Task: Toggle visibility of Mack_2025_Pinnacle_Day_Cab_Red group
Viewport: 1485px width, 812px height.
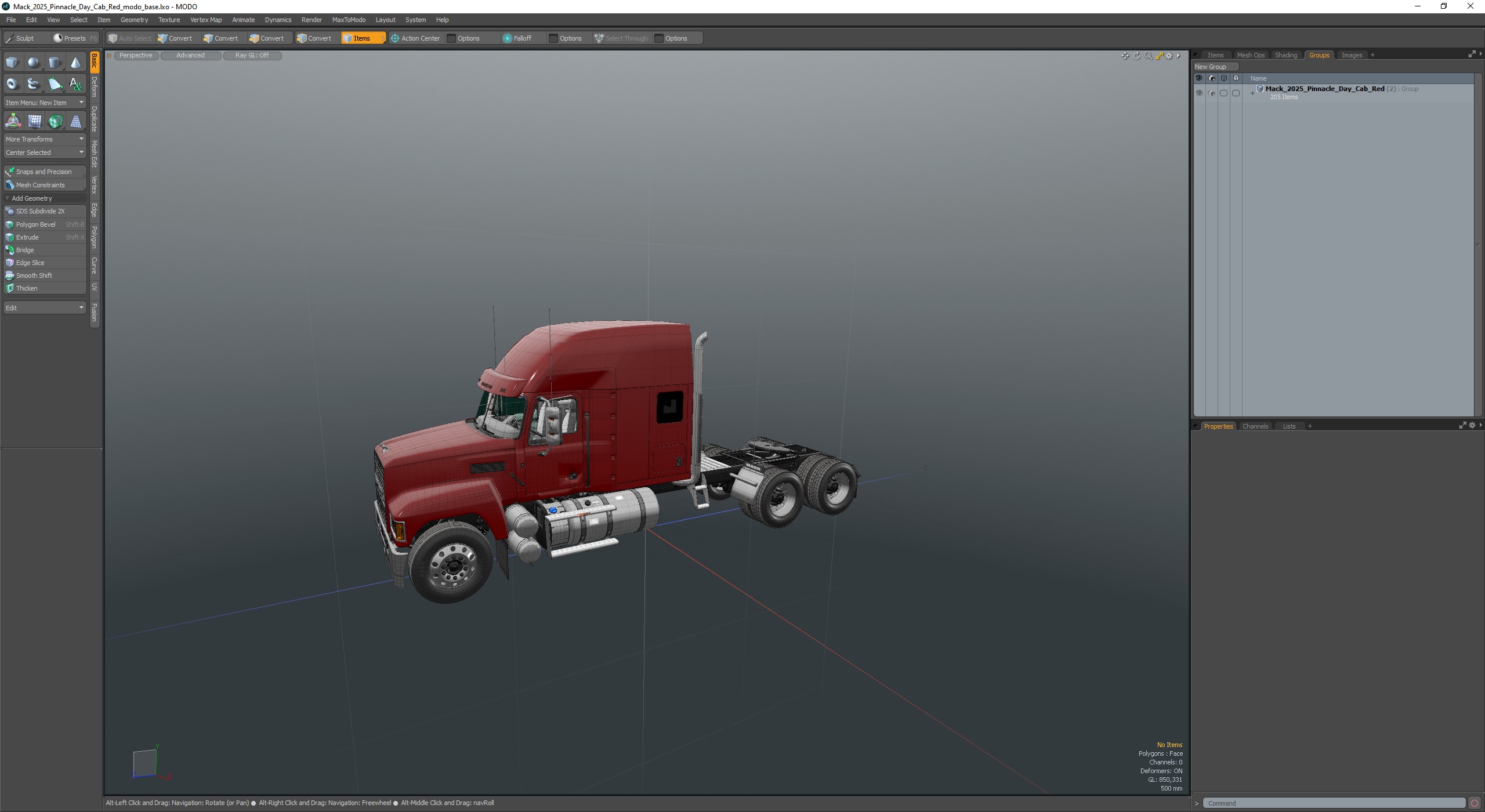Action: click(1199, 92)
